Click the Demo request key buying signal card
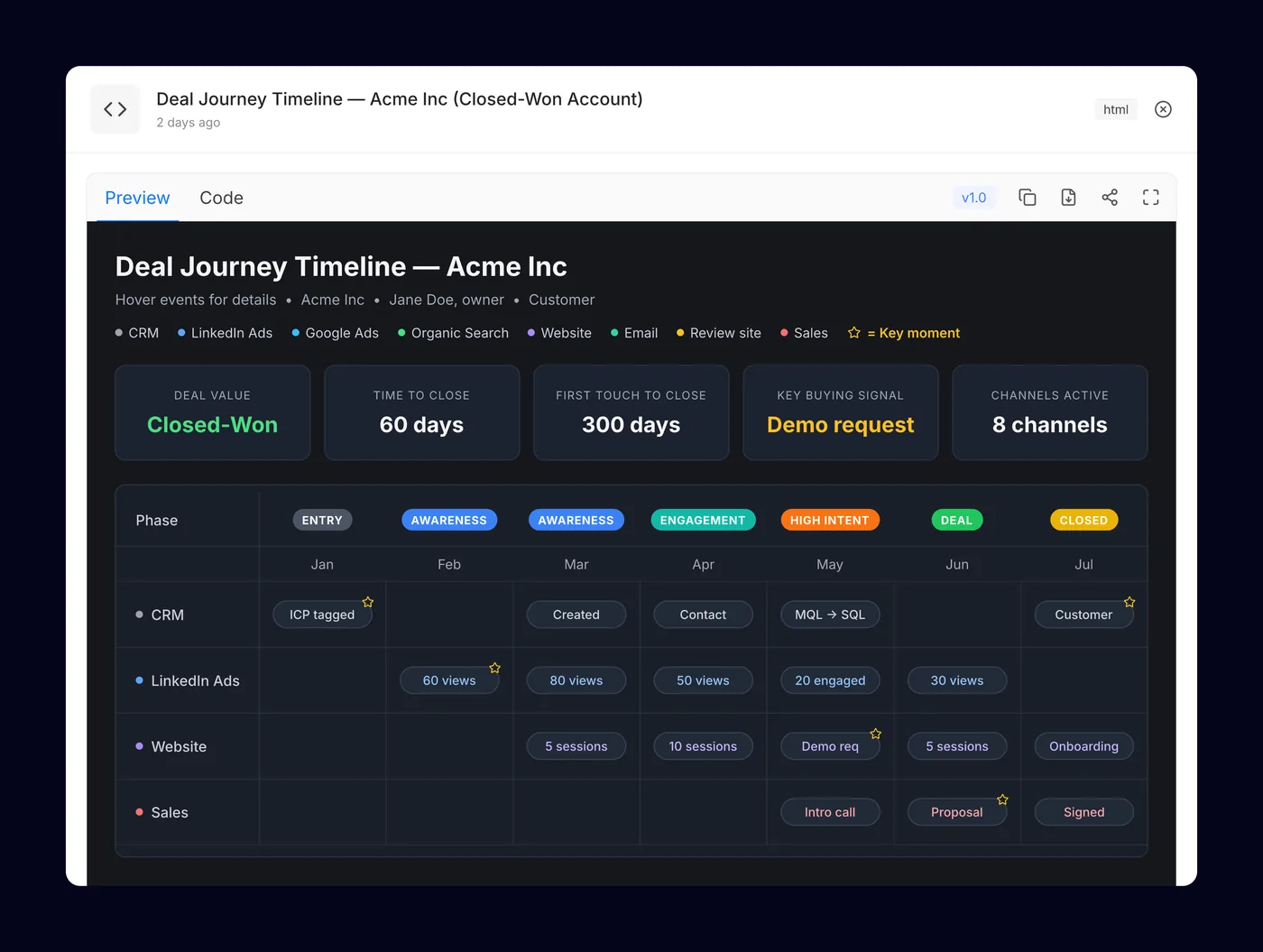The image size is (1263, 952). point(841,412)
